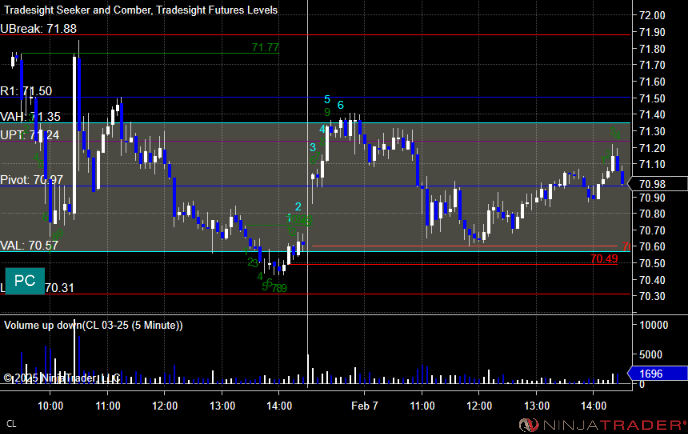
Task: Click the 70.30 price axis value
Action: coord(652,296)
